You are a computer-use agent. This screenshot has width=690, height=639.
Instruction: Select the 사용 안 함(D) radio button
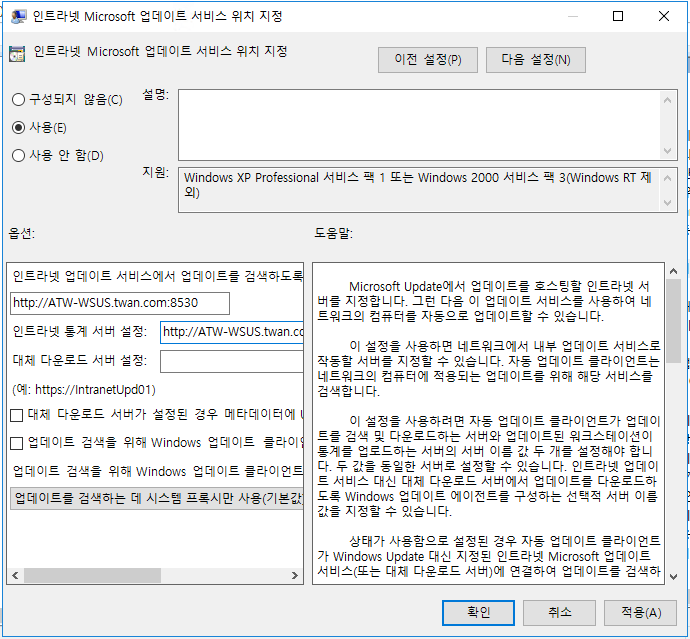pos(18,155)
